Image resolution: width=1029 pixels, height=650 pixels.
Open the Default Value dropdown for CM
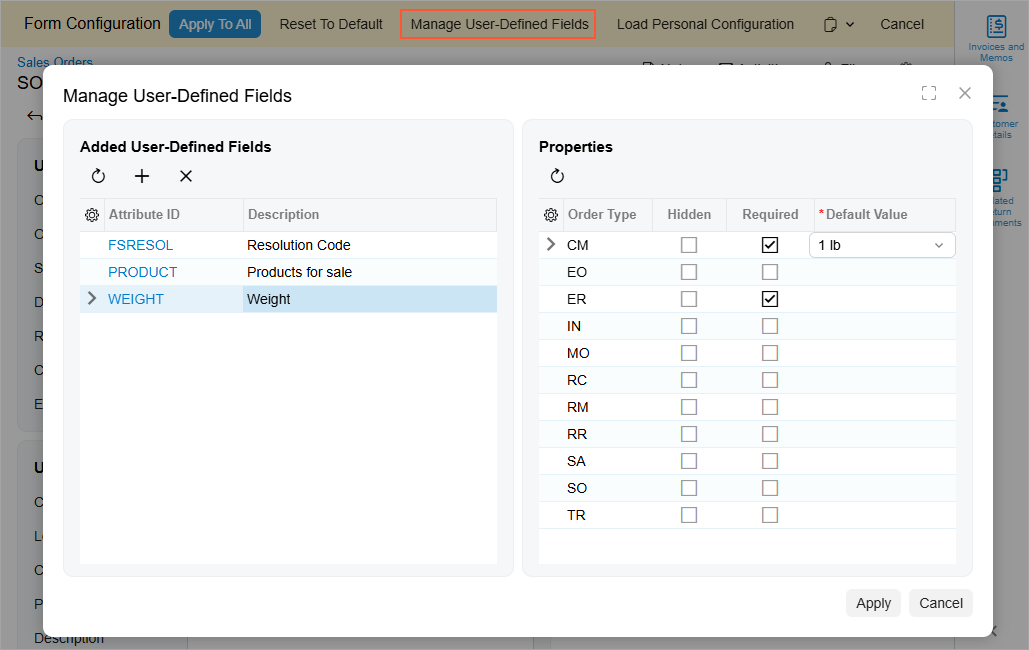[938, 245]
